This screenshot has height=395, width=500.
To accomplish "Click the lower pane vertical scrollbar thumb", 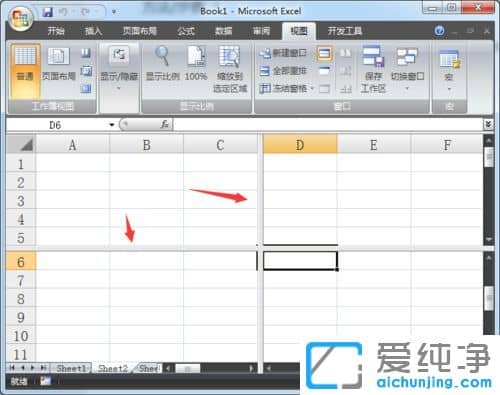I will click(x=489, y=298).
